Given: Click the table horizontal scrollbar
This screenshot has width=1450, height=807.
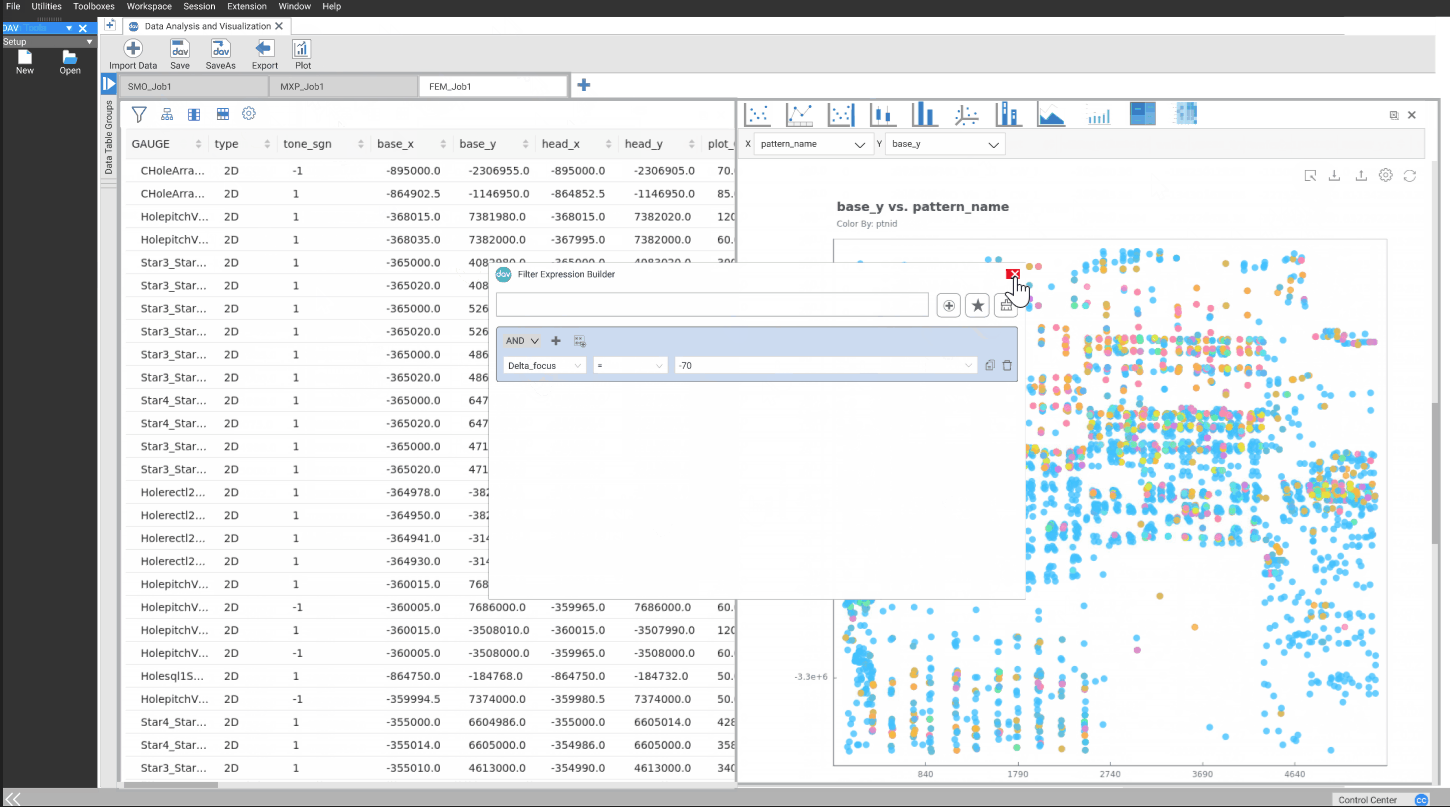Looking at the screenshot, I should 170,785.
